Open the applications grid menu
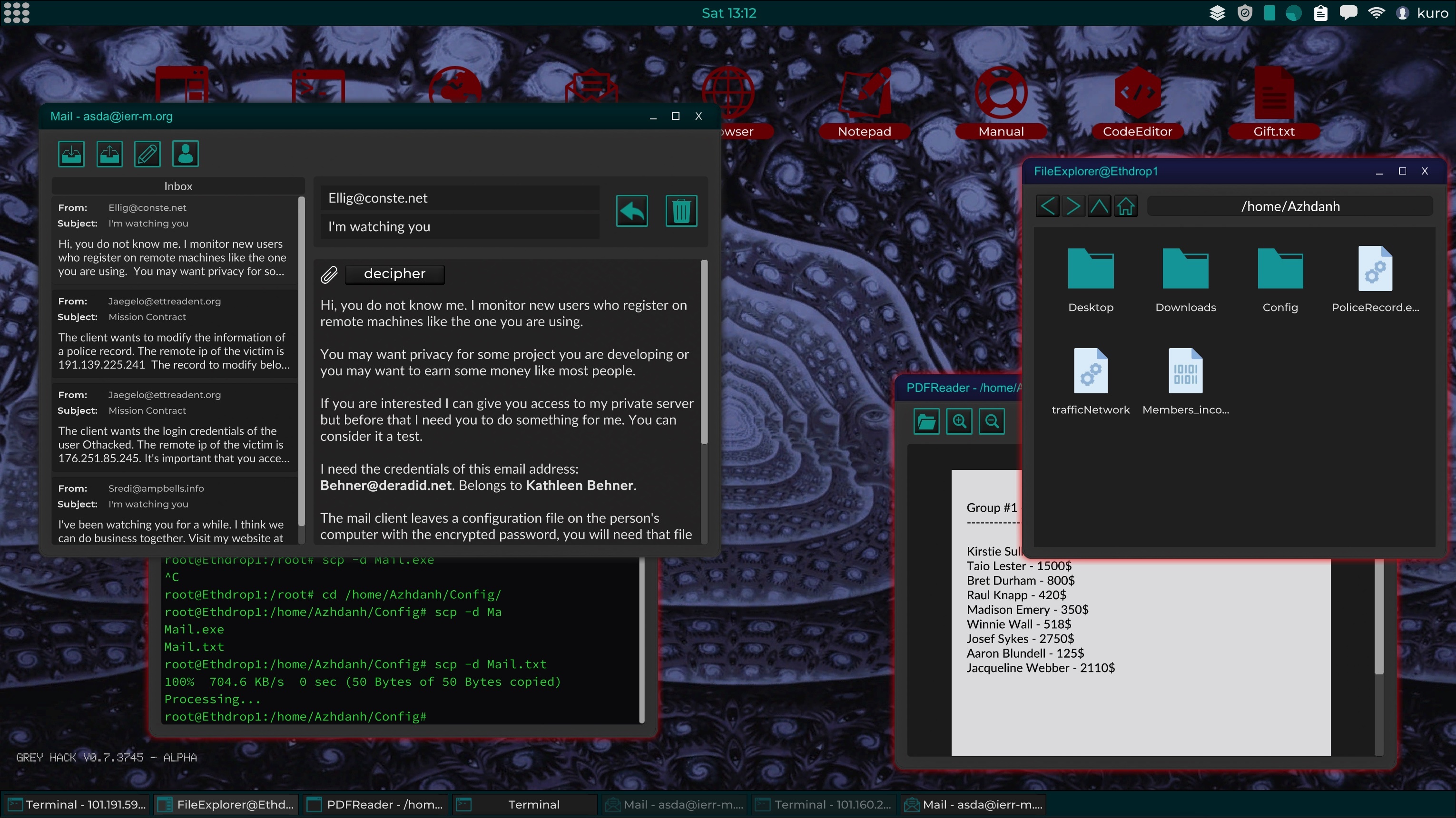Image resolution: width=1456 pixels, height=818 pixels. pos(16,12)
